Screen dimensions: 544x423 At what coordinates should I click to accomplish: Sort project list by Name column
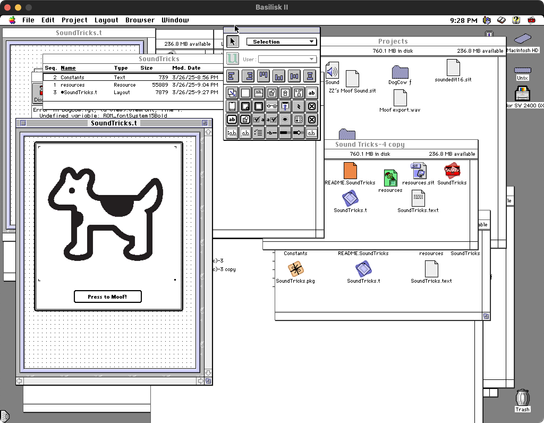(68, 68)
